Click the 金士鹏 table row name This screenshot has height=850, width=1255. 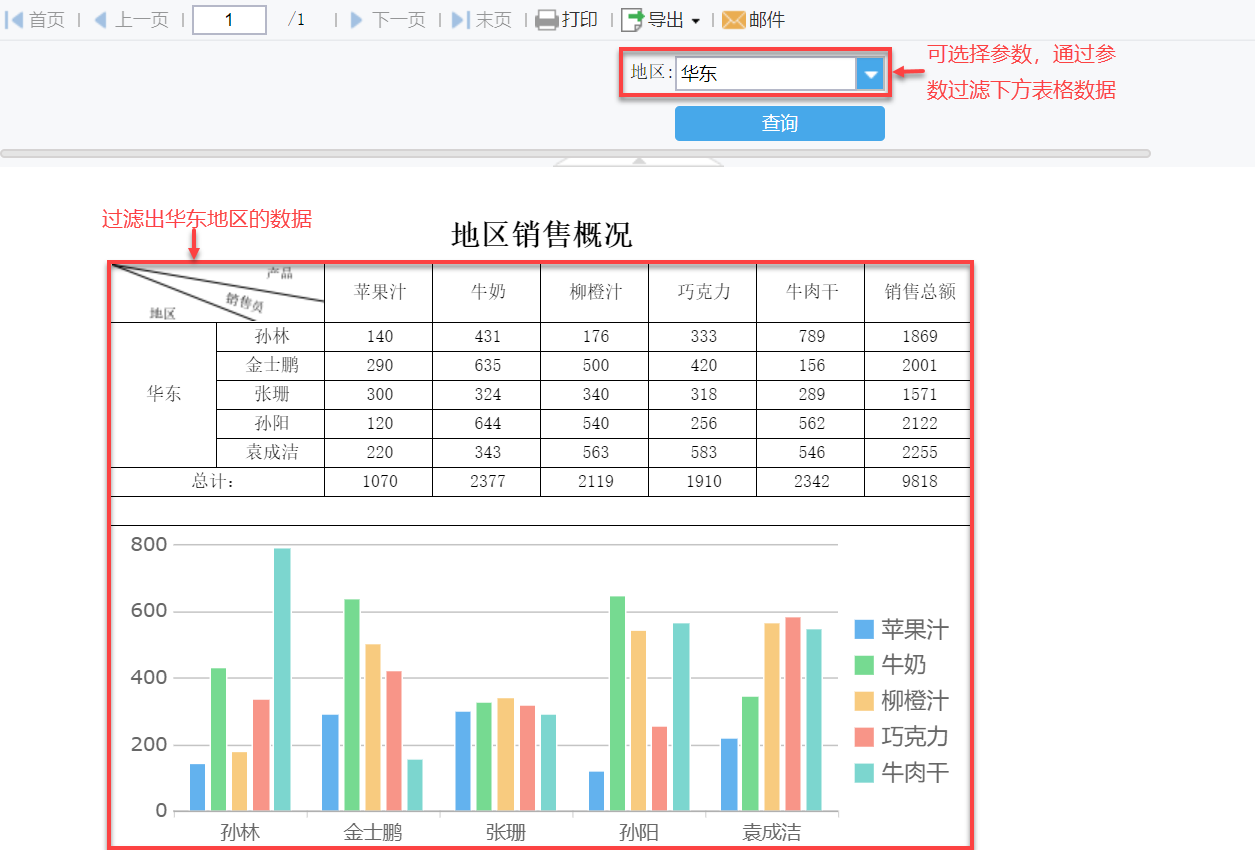click(271, 365)
